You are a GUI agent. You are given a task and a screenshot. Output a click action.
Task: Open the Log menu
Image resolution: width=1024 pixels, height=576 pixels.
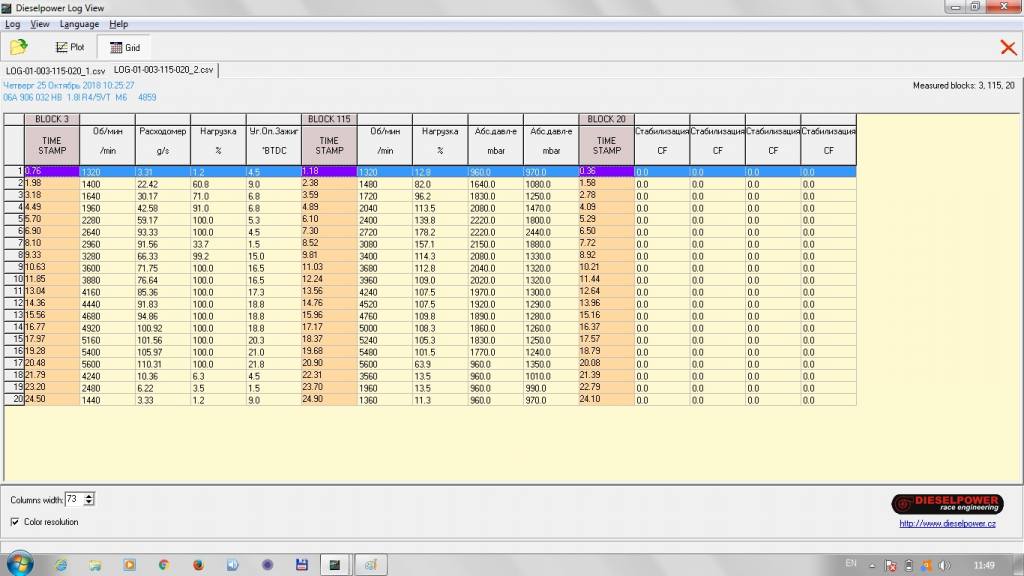point(12,23)
